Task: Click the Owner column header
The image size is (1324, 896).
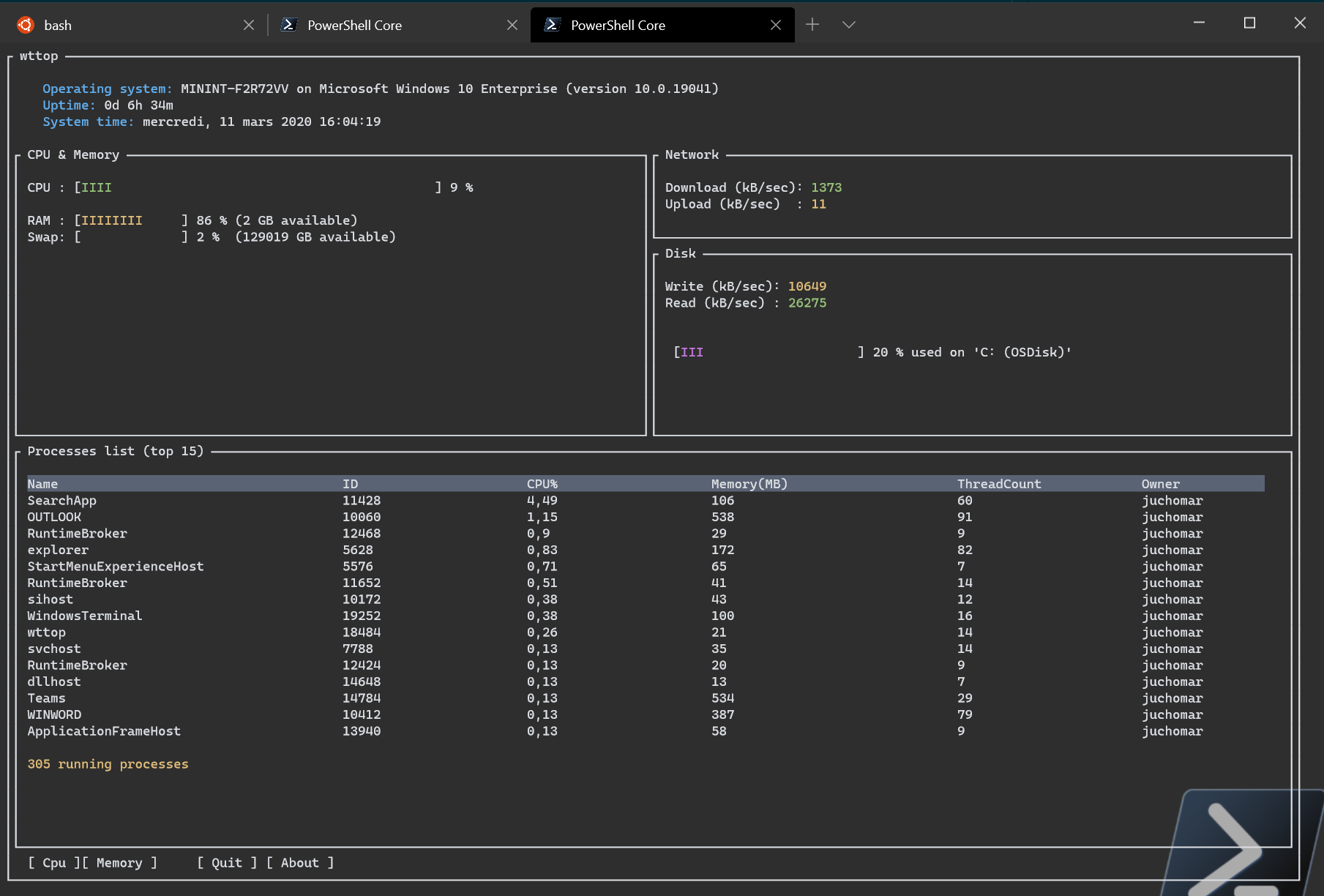Action: (x=1161, y=484)
